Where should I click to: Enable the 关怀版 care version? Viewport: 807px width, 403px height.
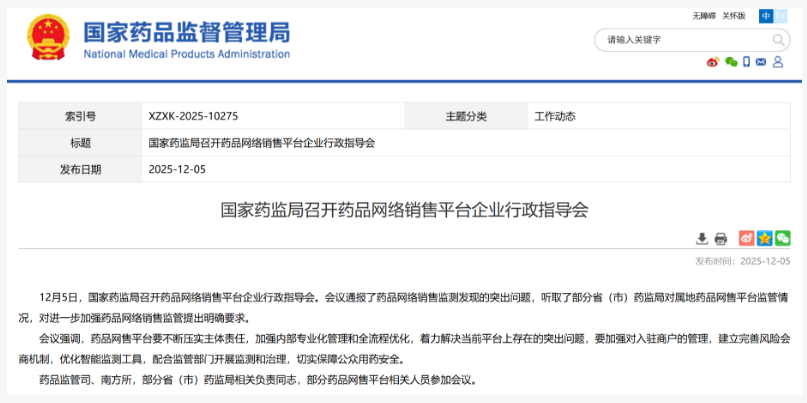point(734,16)
